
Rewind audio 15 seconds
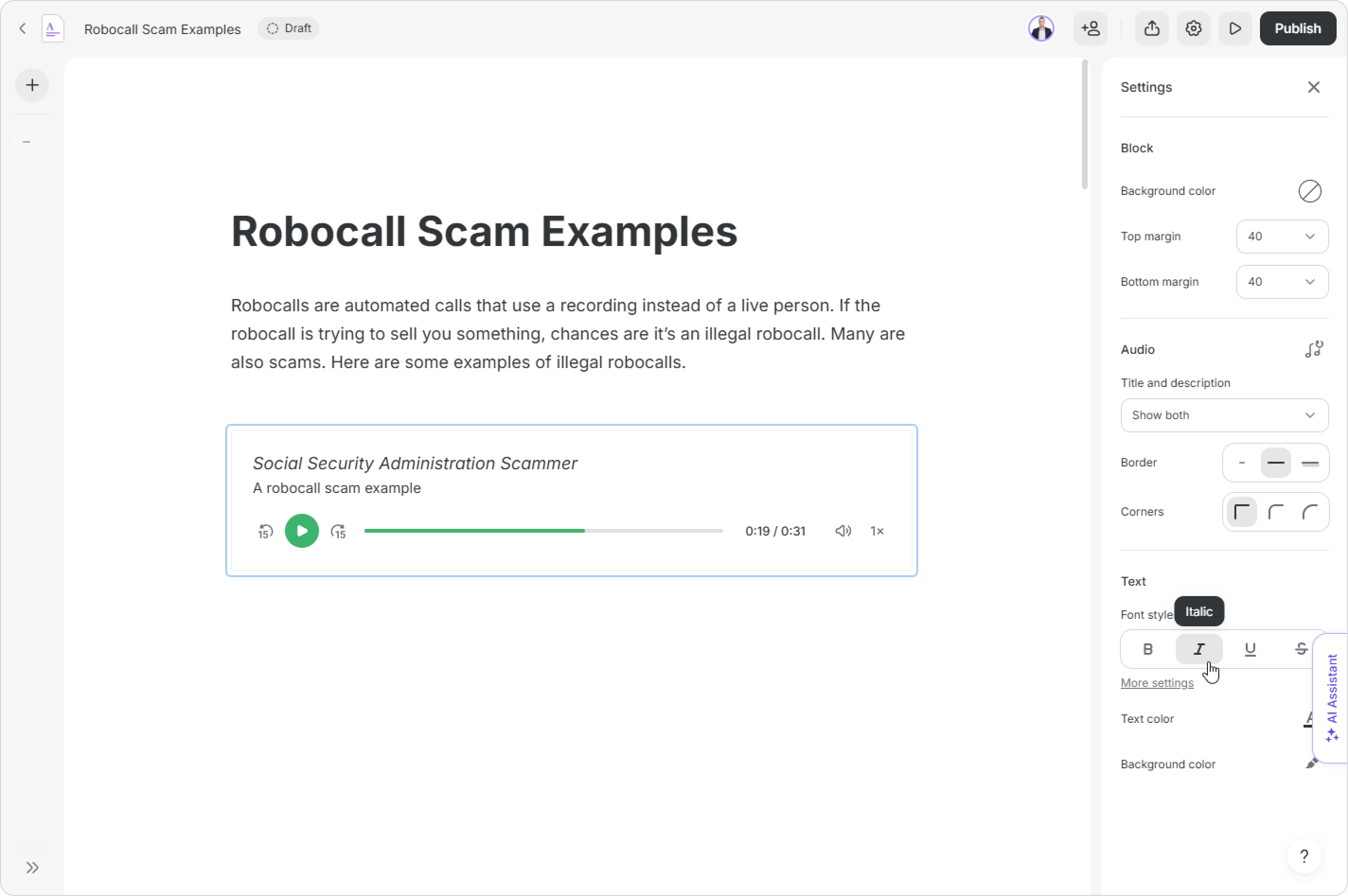click(265, 531)
